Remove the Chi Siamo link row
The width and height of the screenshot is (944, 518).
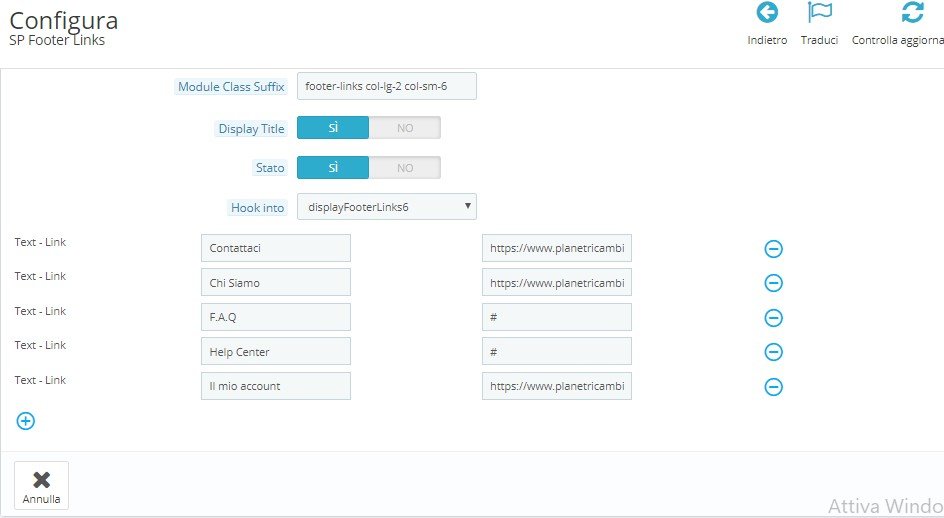click(774, 282)
